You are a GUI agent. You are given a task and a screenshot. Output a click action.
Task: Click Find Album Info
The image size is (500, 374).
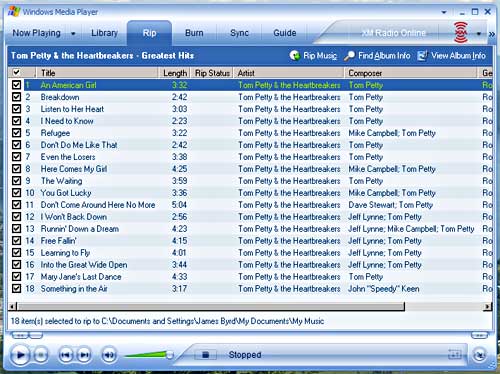377,56
